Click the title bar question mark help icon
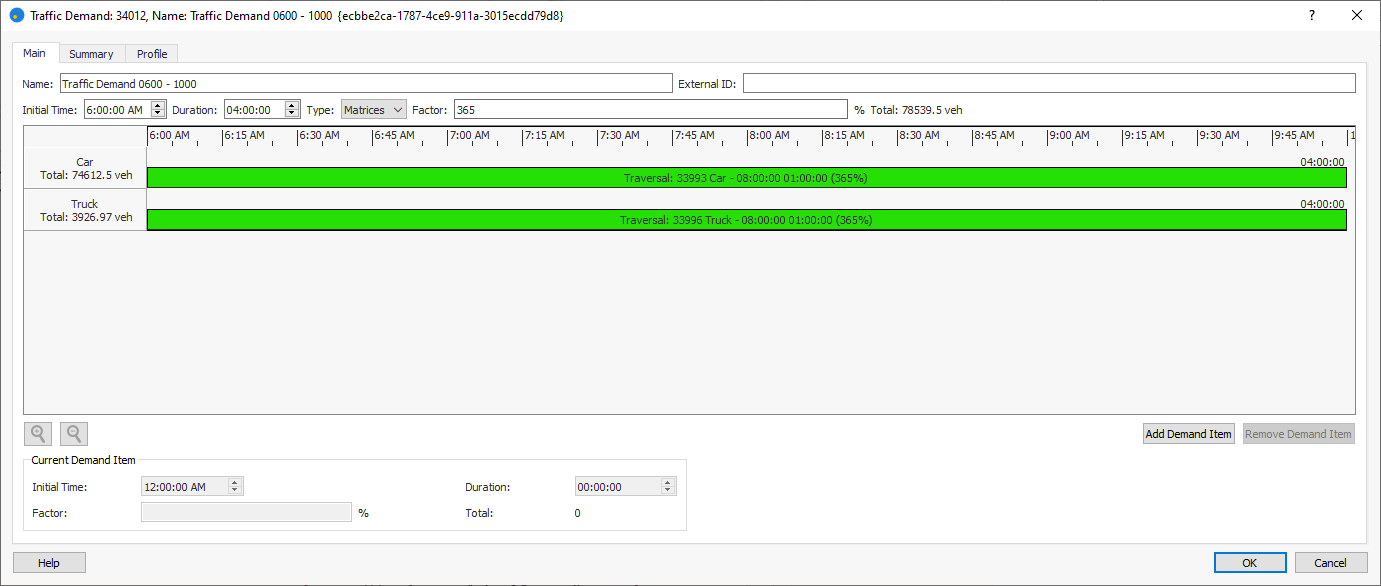1381x586 pixels. (1311, 15)
